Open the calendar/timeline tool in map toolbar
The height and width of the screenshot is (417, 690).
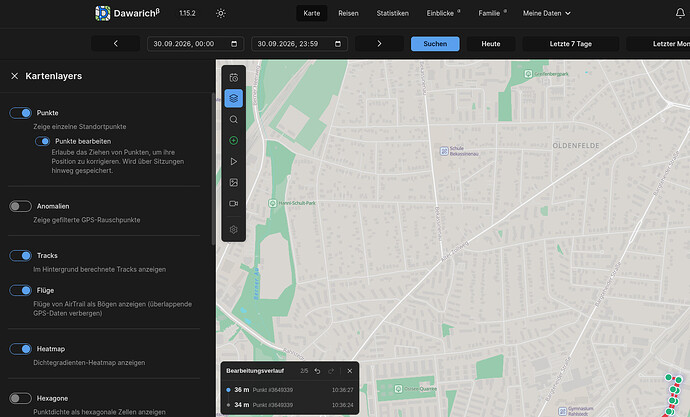coord(234,78)
